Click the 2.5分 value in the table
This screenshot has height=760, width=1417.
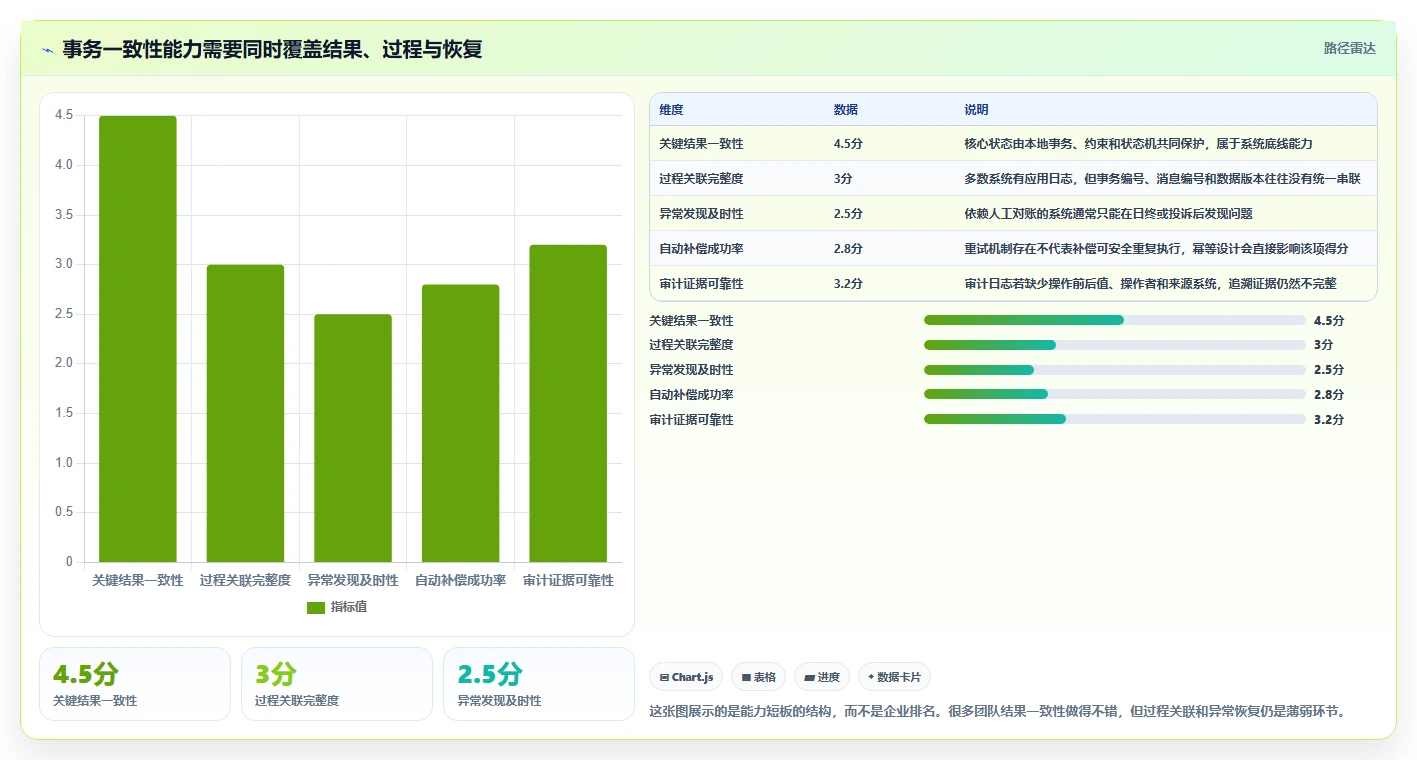848,214
